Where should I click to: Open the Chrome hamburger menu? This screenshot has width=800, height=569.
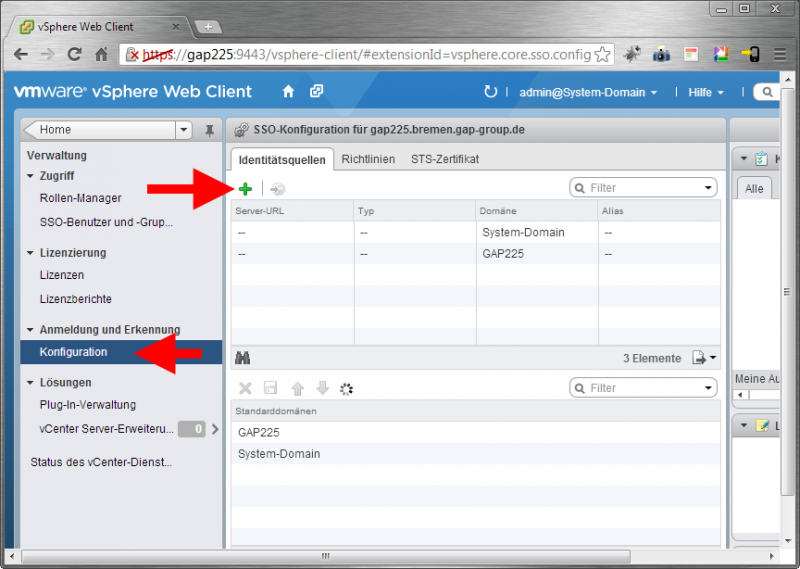778,54
